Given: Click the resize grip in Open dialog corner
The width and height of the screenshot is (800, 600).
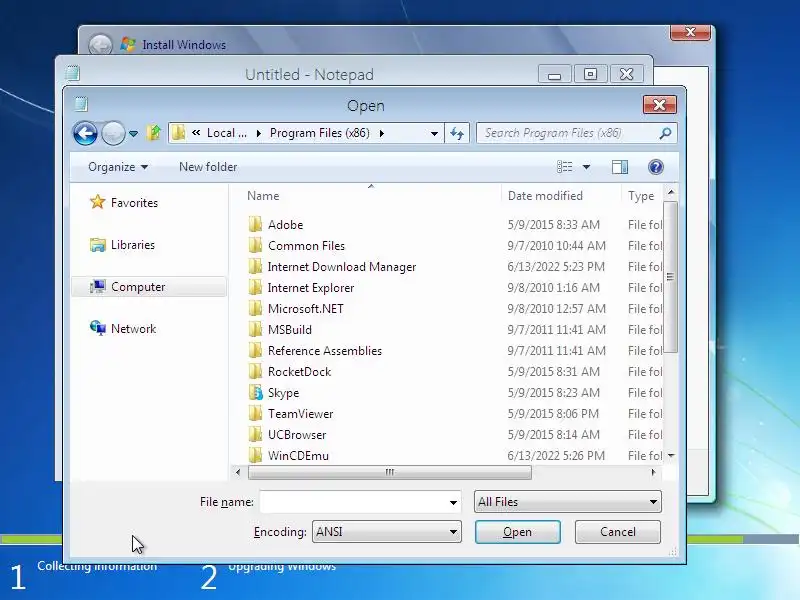Looking at the screenshot, I should pos(672,552).
